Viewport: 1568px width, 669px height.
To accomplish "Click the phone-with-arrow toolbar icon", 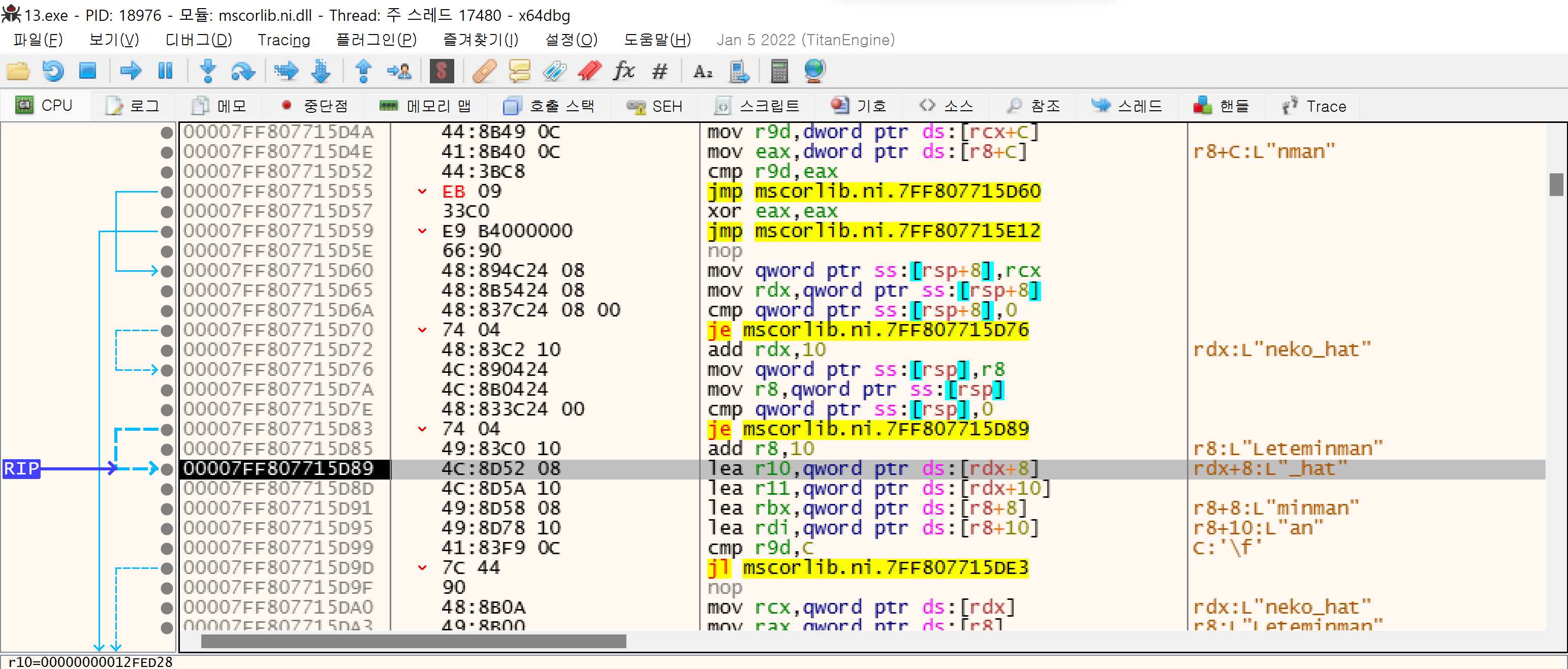I will 738,71.
